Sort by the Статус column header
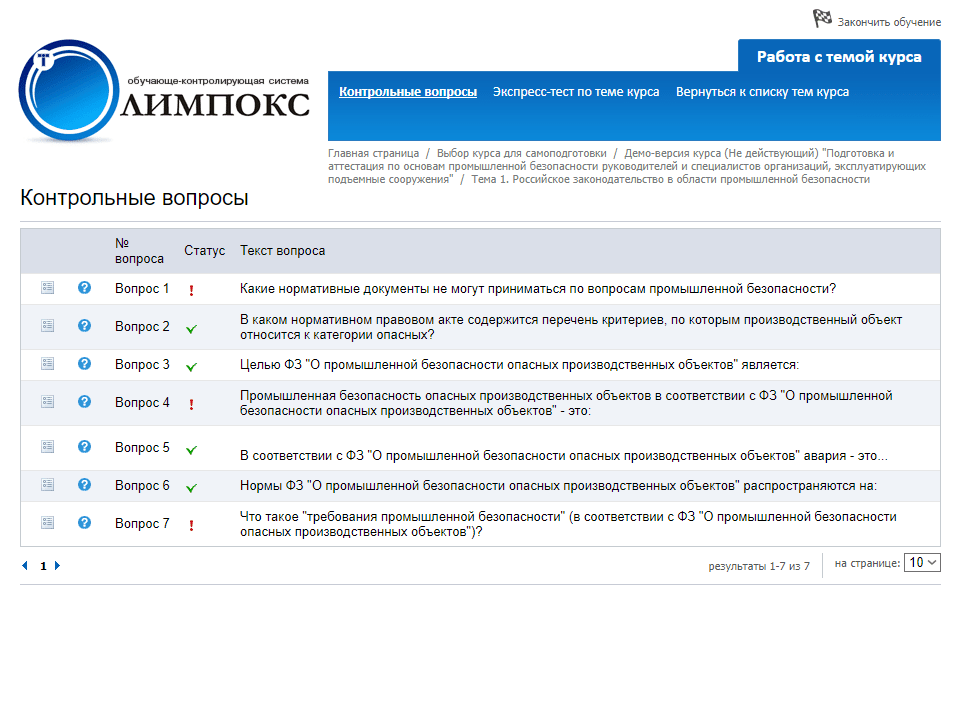This screenshot has width=961, height=718. coord(204,251)
